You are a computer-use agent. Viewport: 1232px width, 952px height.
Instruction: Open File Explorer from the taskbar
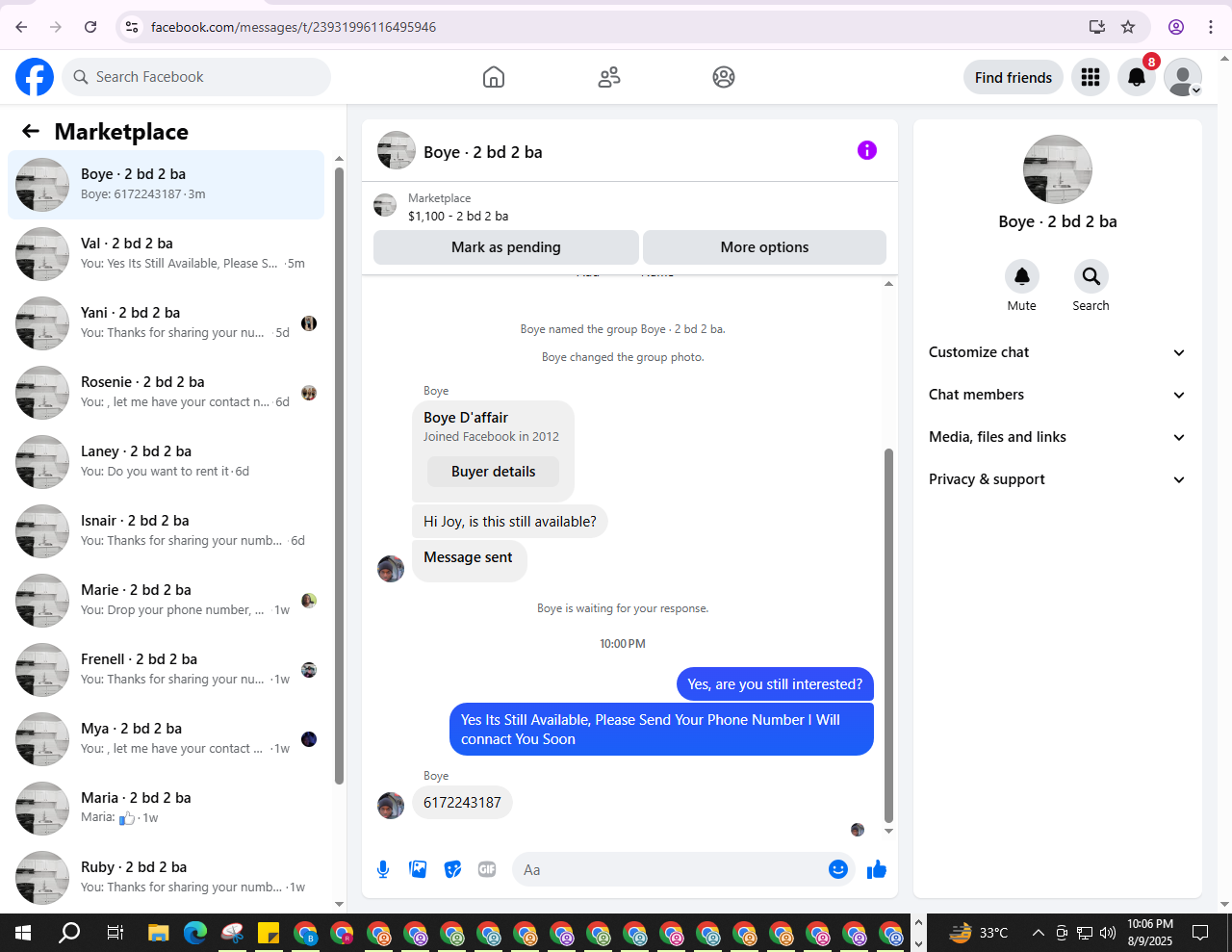click(x=158, y=933)
